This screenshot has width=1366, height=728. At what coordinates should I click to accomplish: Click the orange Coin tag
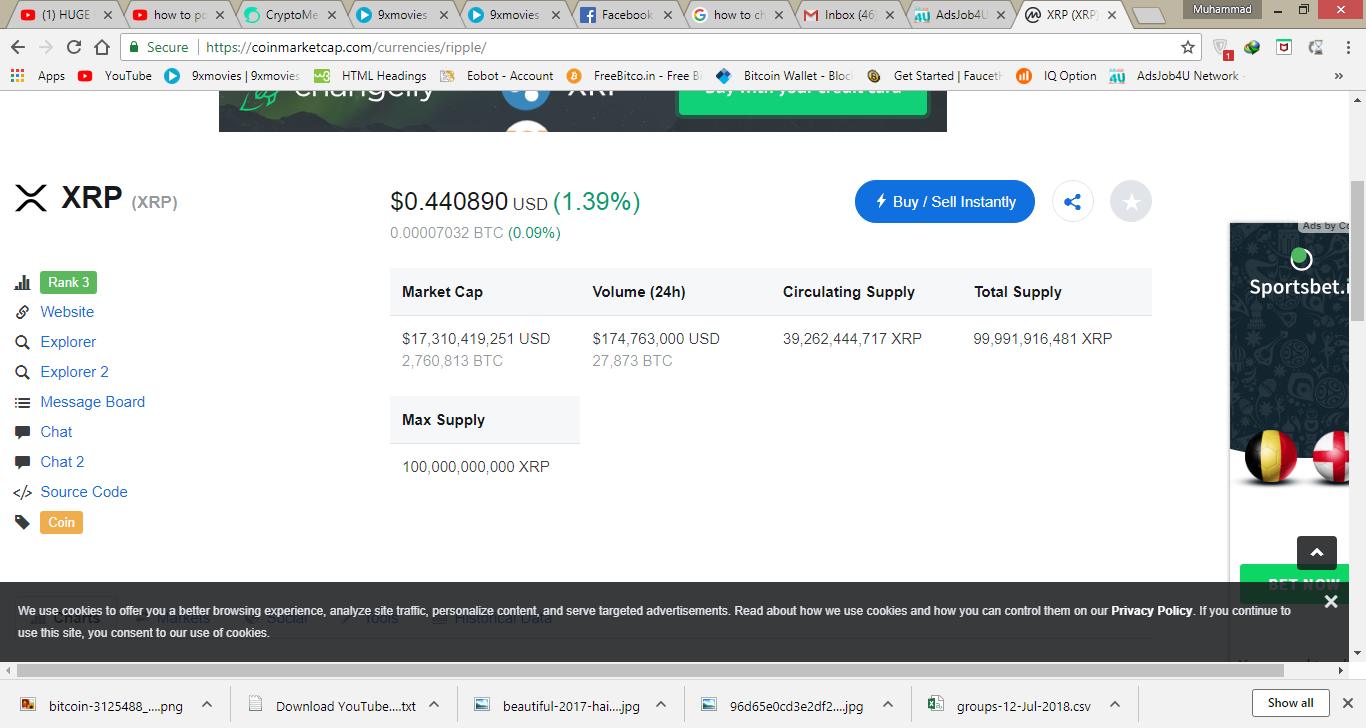pyautogui.click(x=62, y=522)
